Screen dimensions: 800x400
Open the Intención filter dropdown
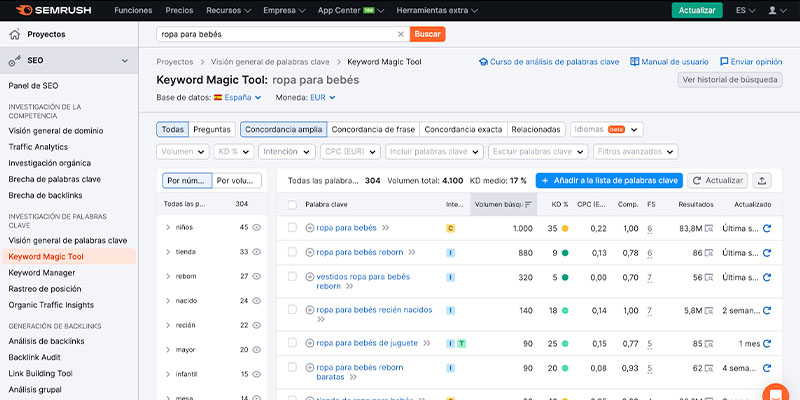(287, 152)
